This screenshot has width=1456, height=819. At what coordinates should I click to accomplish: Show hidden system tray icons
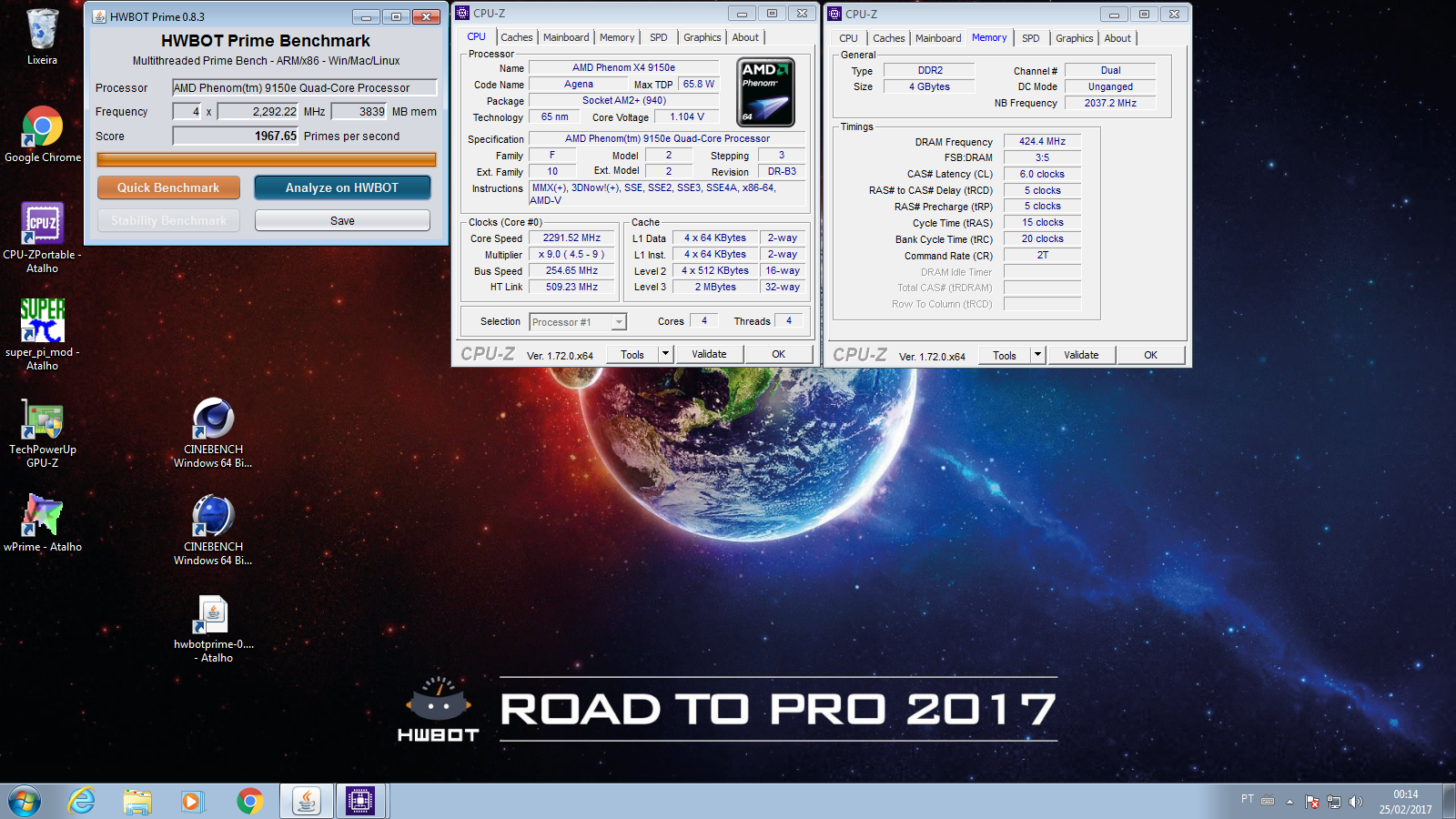[1289, 802]
